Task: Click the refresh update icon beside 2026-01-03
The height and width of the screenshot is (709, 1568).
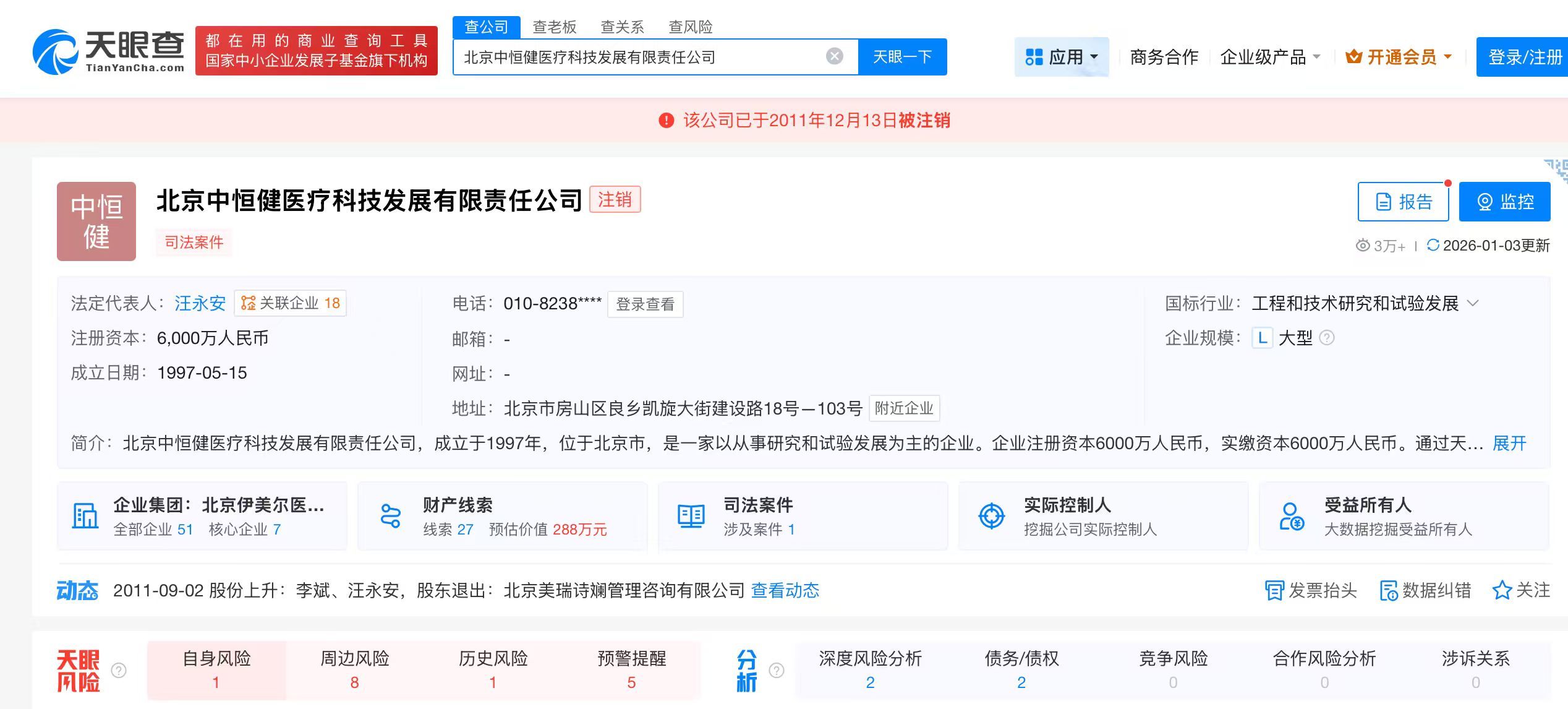Action: pyautogui.click(x=1433, y=245)
